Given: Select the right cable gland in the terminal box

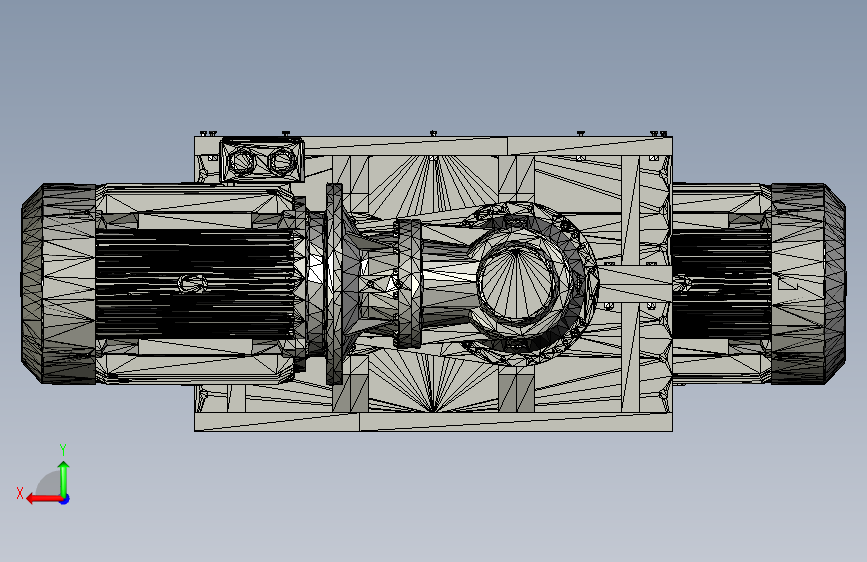Looking at the screenshot, I should coord(282,162).
